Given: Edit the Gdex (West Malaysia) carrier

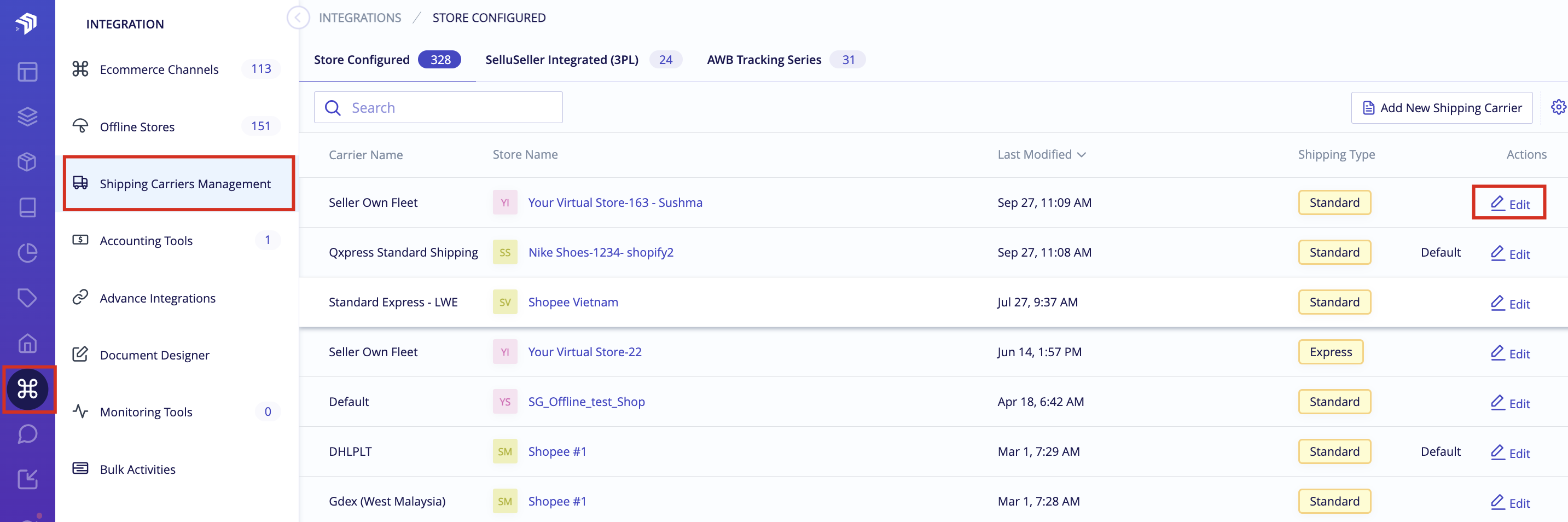Looking at the screenshot, I should pos(1509,502).
